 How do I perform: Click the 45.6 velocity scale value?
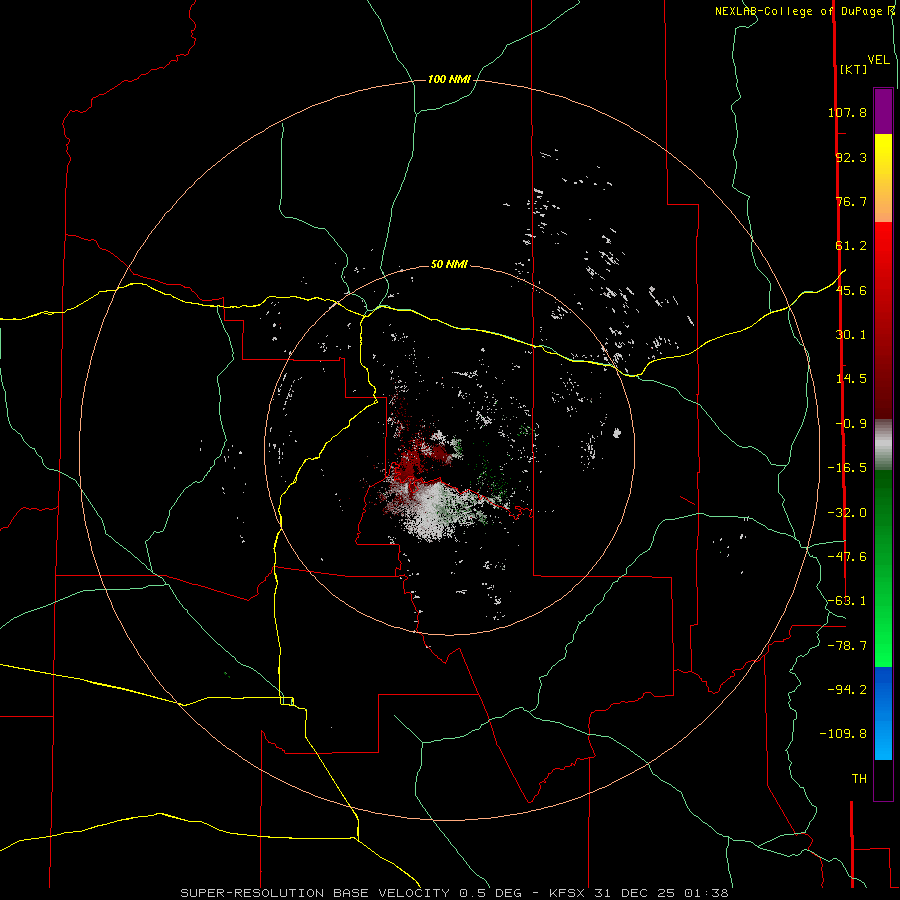851,290
